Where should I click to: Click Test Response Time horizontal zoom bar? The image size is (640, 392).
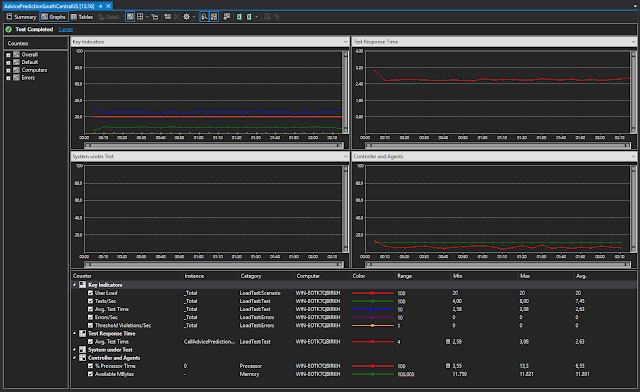pos(498,145)
